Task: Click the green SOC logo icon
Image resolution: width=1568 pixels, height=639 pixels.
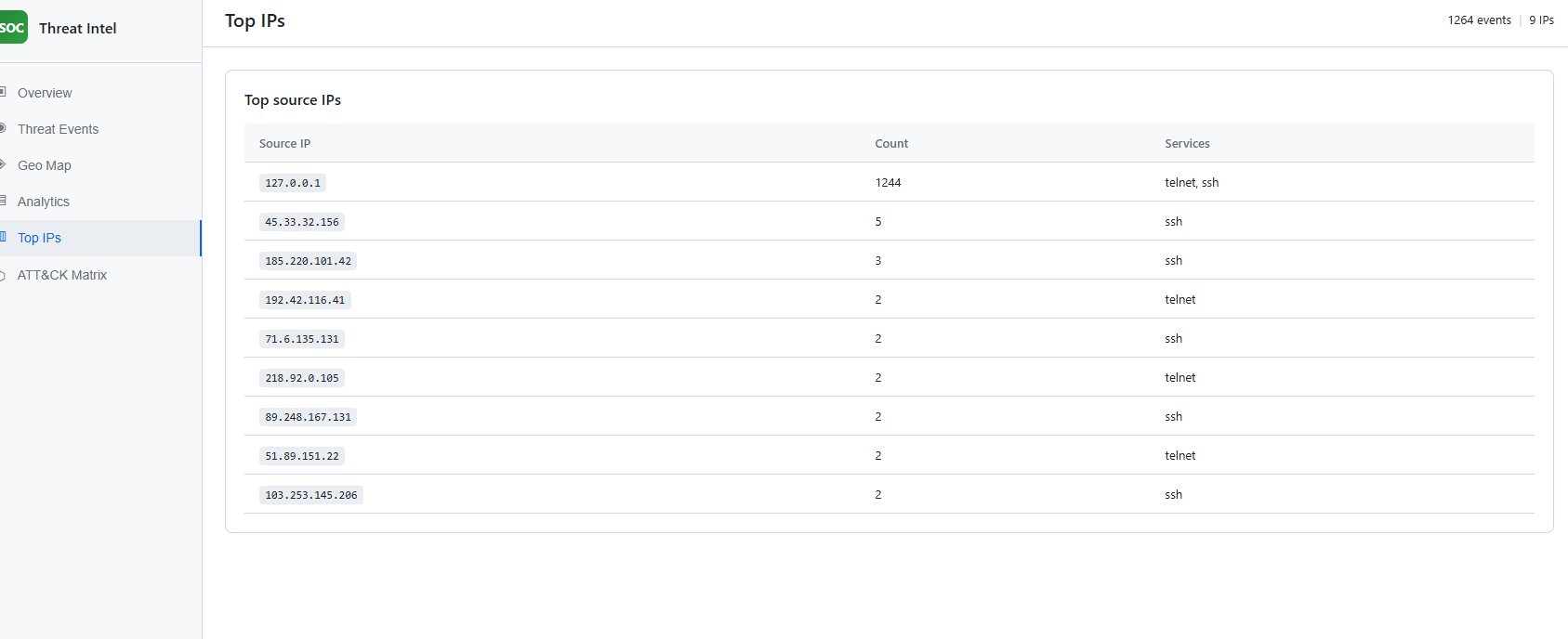Action: pyautogui.click(x=12, y=28)
